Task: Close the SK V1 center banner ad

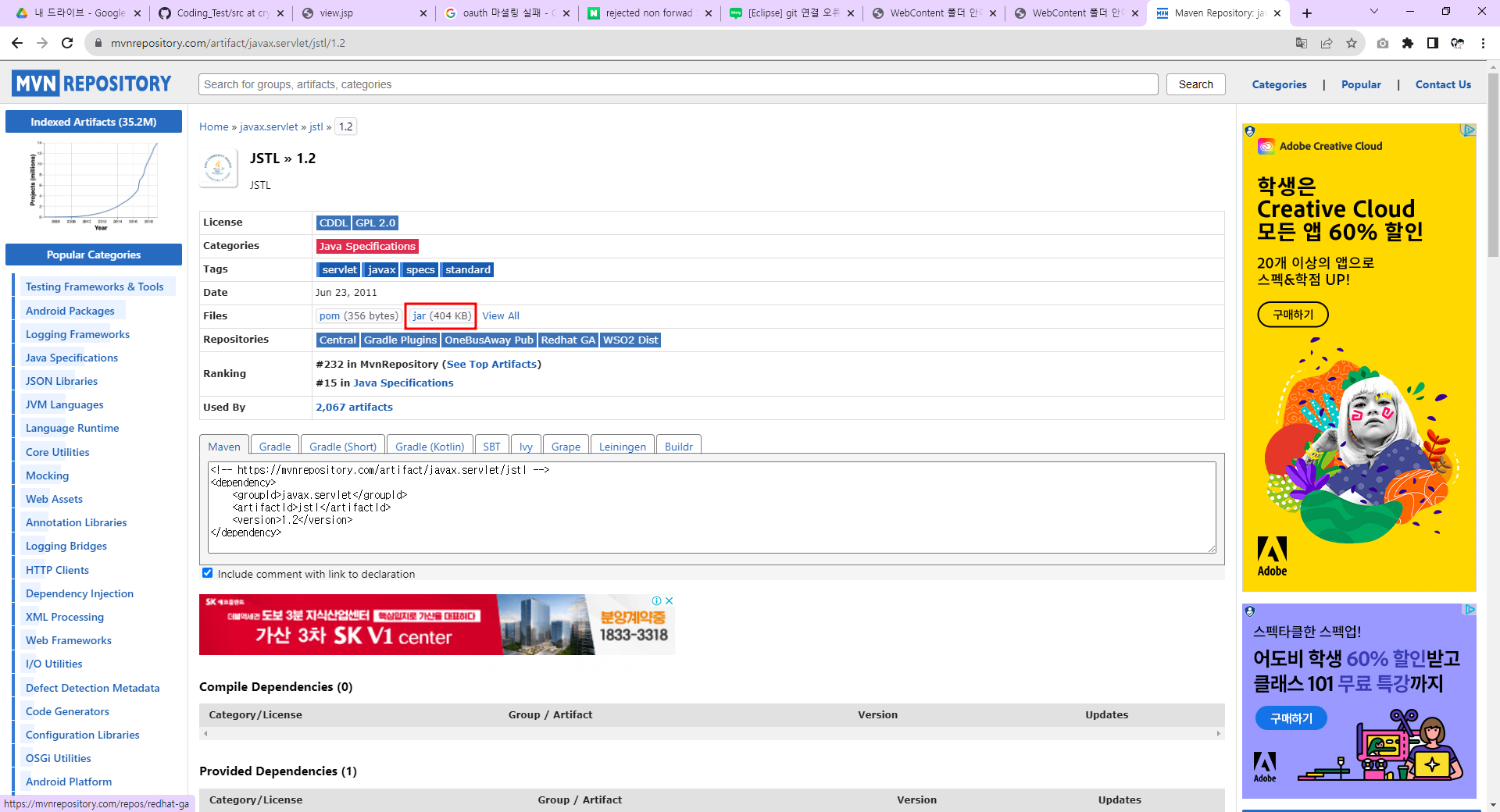Action: click(x=669, y=600)
